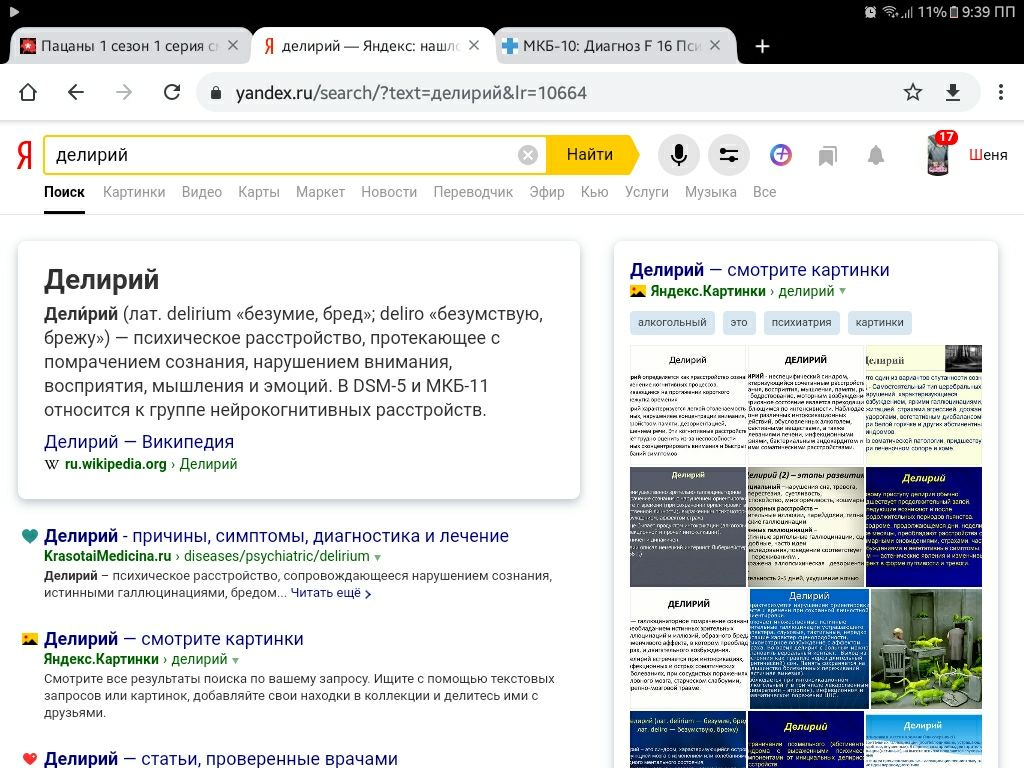Viewport: 1024px width, 768px height.
Task: Open the Yandex Plus circle icon
Action: click(780, 155)
